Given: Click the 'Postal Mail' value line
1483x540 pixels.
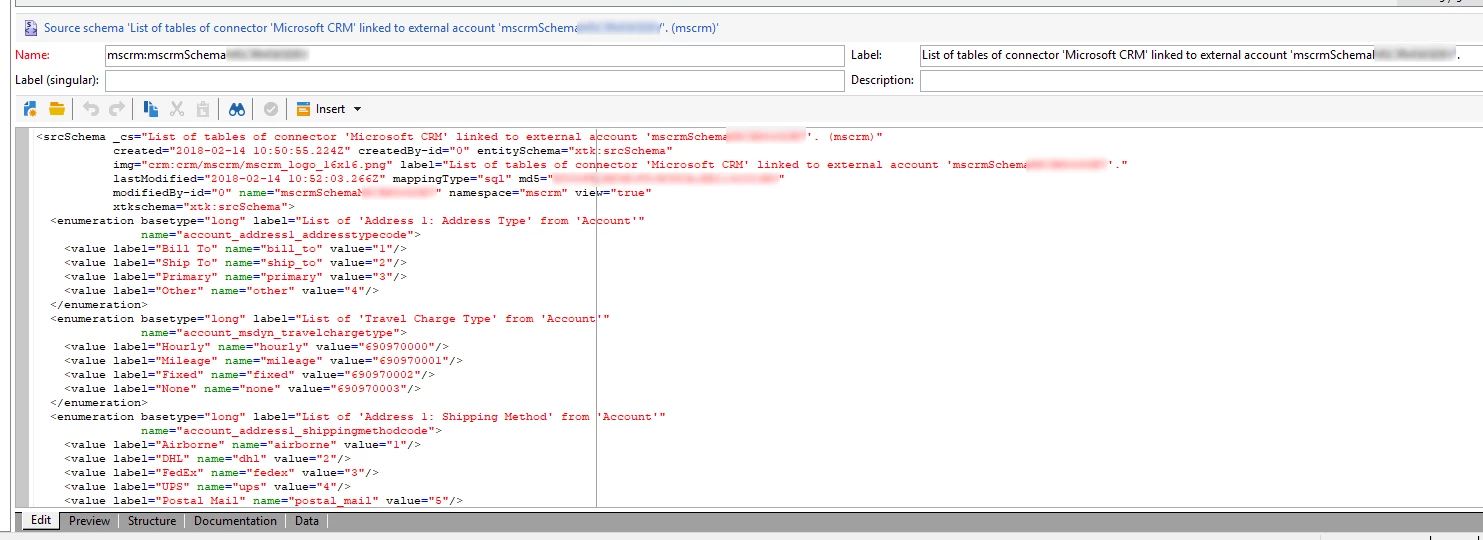Looking at the screenshot, I should [x=263, y=500].
